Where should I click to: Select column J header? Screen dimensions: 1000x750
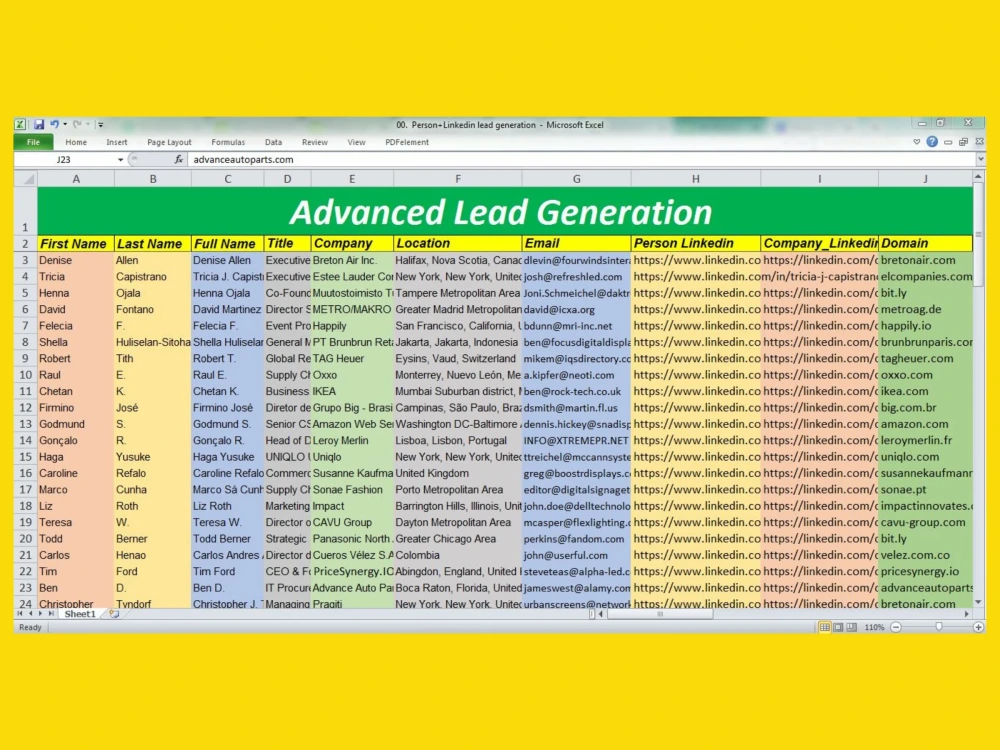pos(925,179)
